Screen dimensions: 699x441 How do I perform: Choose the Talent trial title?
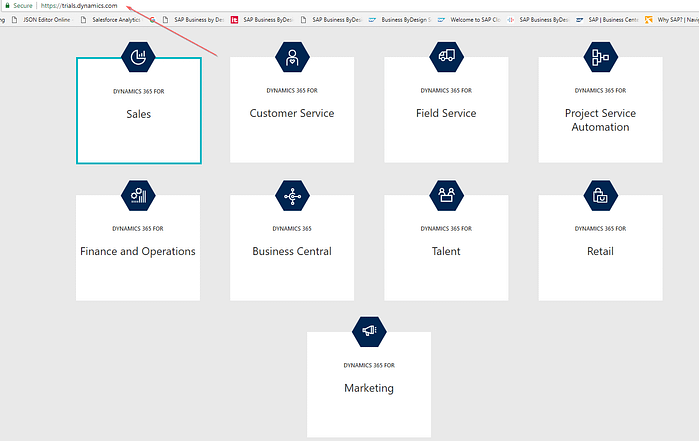click(x=446, y=251)
